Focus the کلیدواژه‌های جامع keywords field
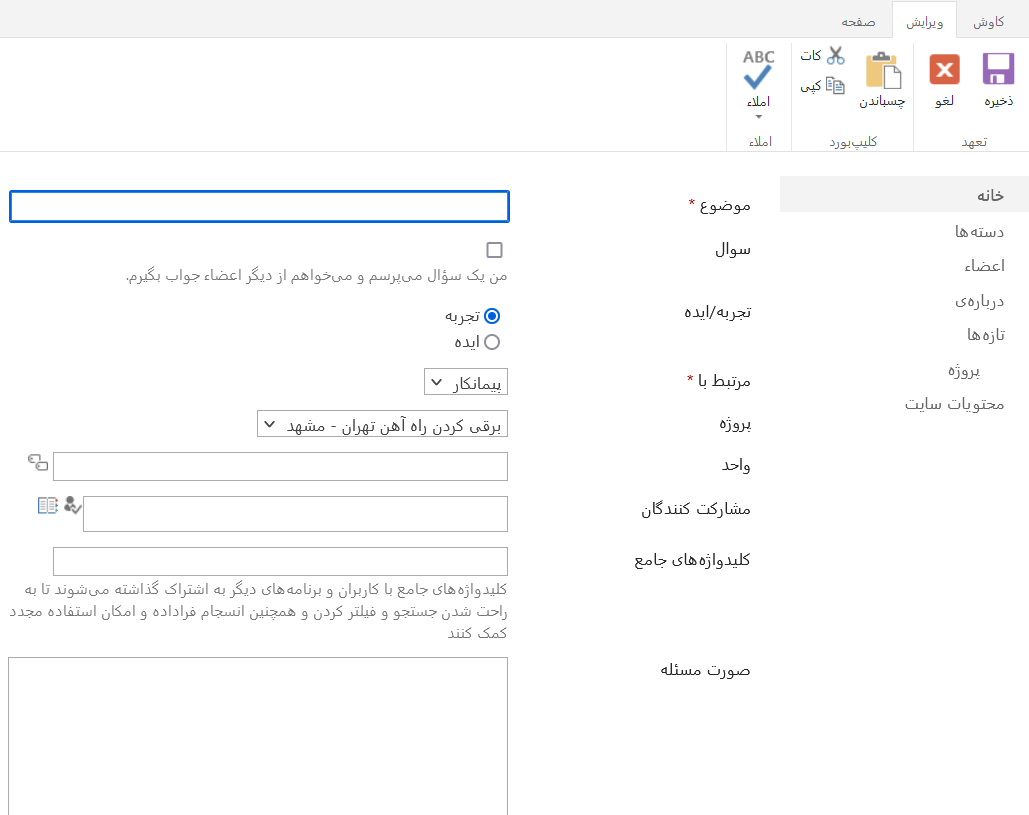Image resolution: width=1029 pixels, height=815 pixels. tap(280, 562)
